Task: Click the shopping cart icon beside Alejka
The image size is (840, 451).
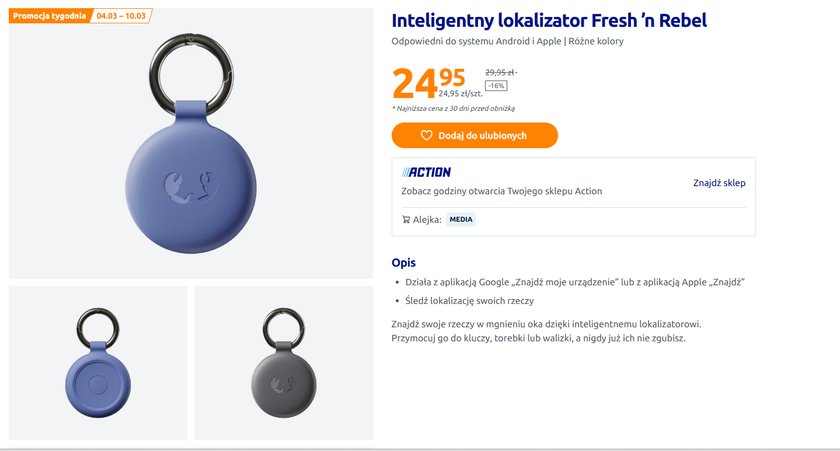Action: 406,220
